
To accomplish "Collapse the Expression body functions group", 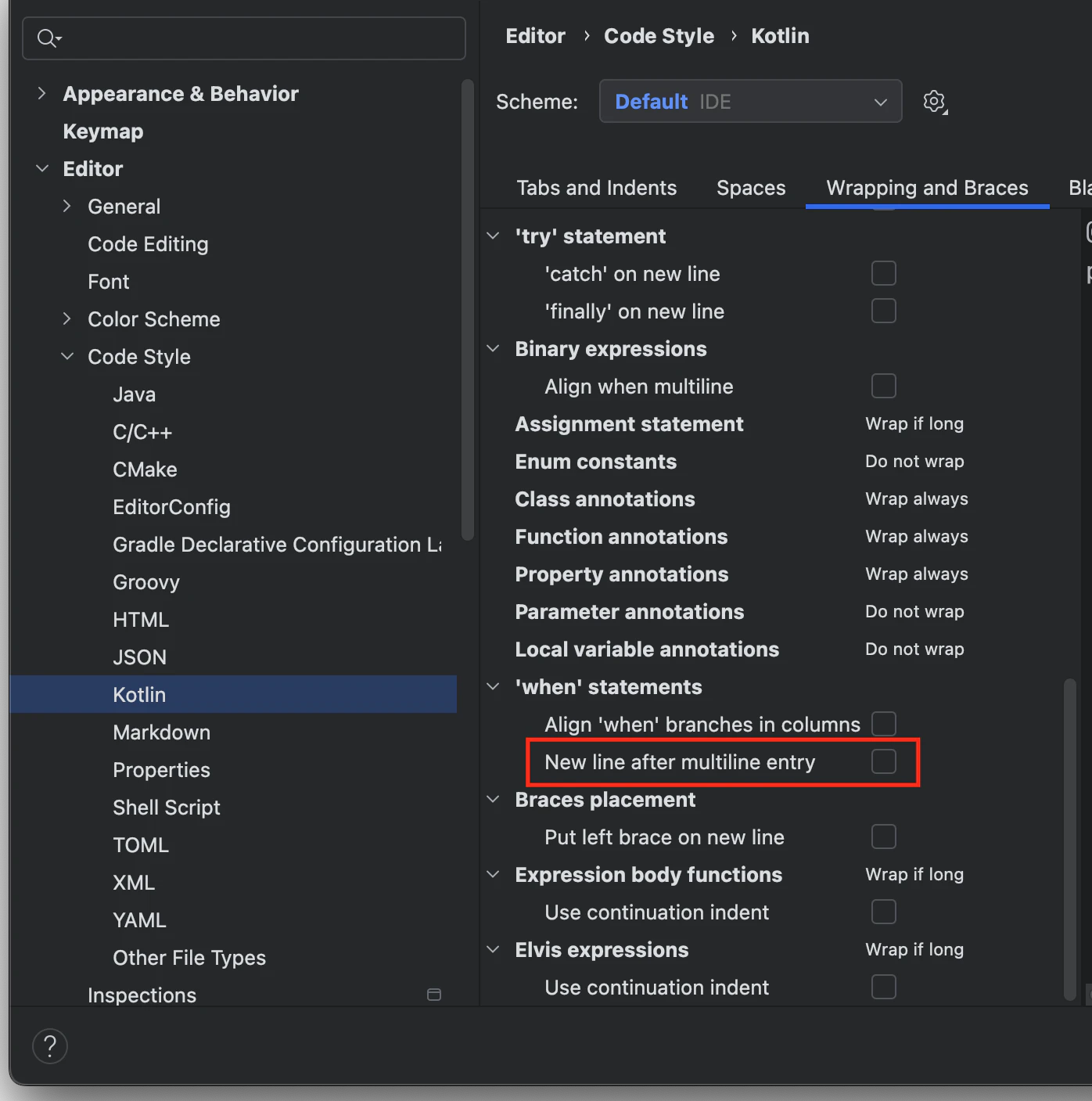I will (493, 875).
